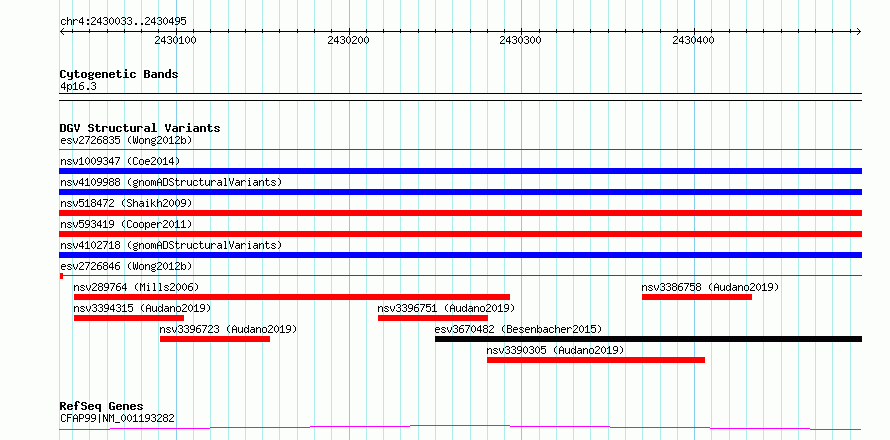
Task: Open variant nsv1009347 (Coe2014) label
Action: tap(120, 161)
